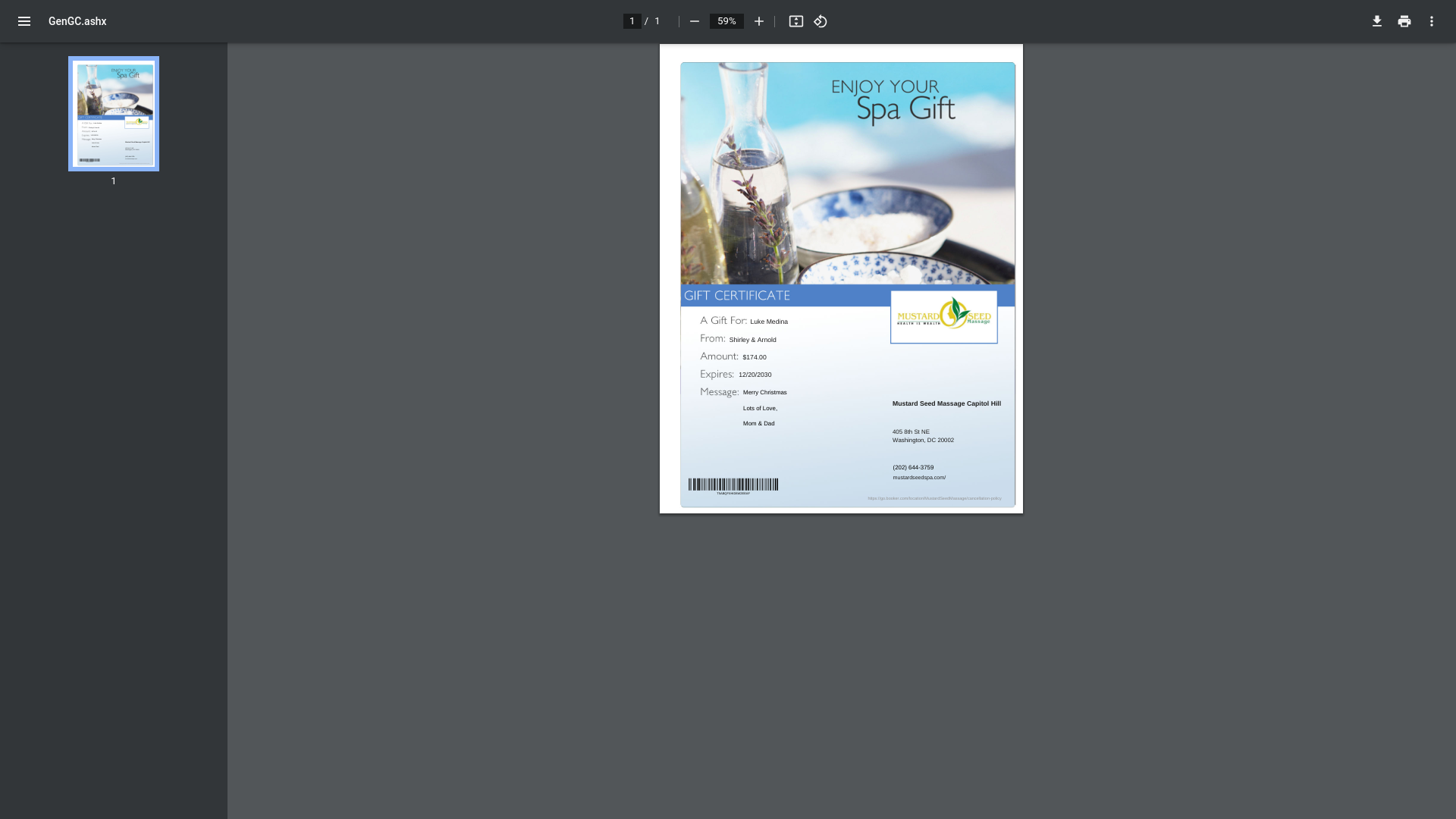Image resolution: width=1456 pixels, height=819 pixels.
Task: Click the sender name Shirley & Arnold
Action: pyautogui.click(x=752, y=340)
